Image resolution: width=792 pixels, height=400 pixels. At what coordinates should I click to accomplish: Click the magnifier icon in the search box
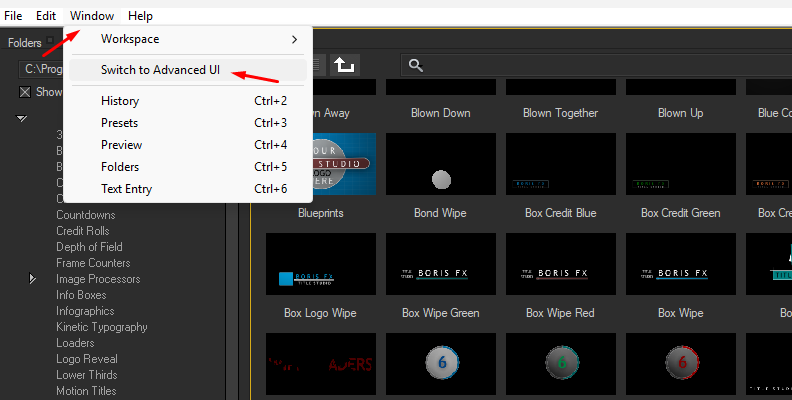(416, 65)
